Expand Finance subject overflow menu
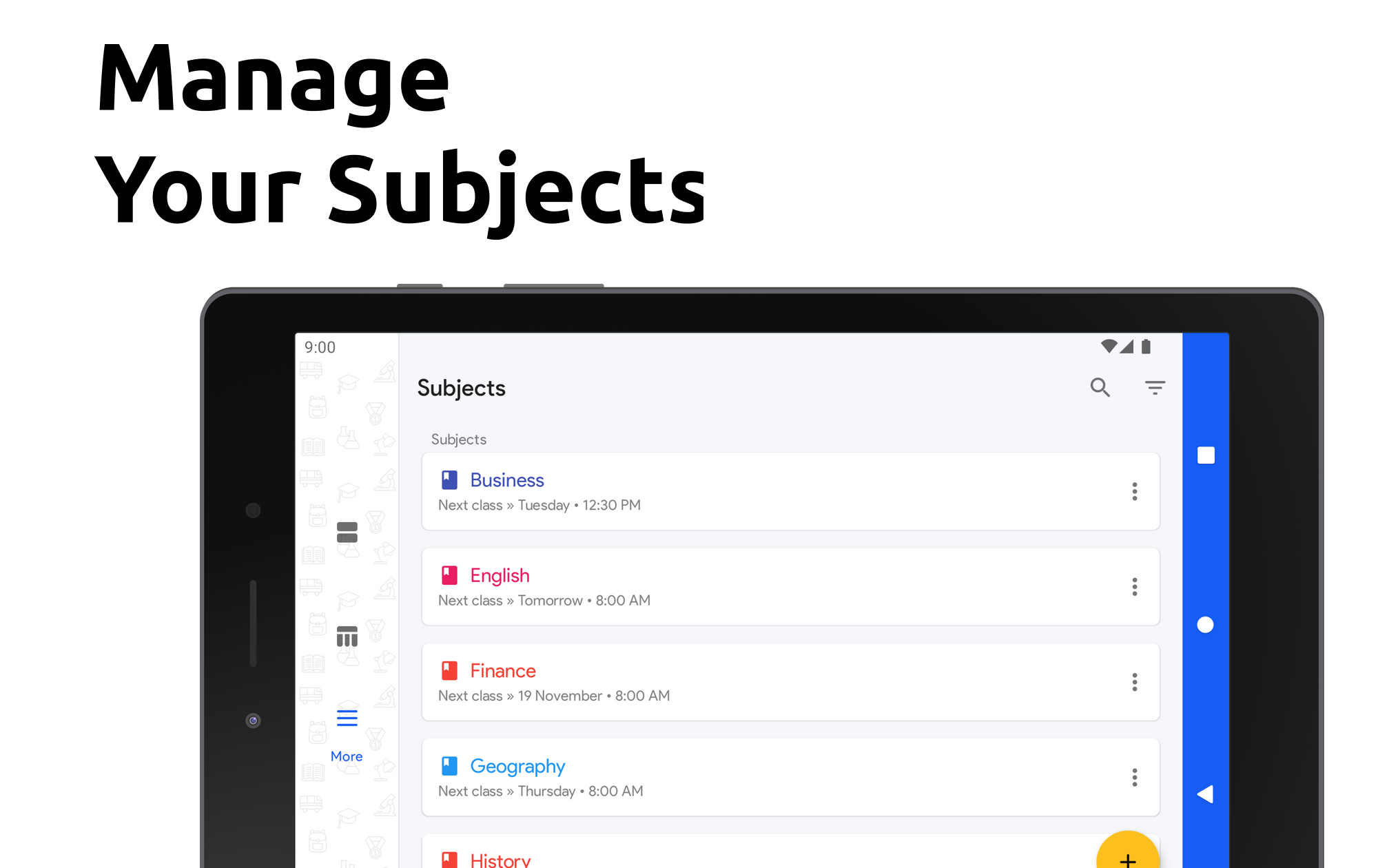 1134,682
